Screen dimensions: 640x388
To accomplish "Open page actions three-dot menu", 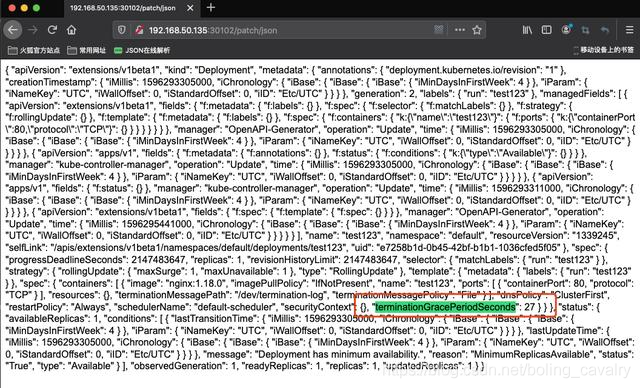I will (460, 30).
